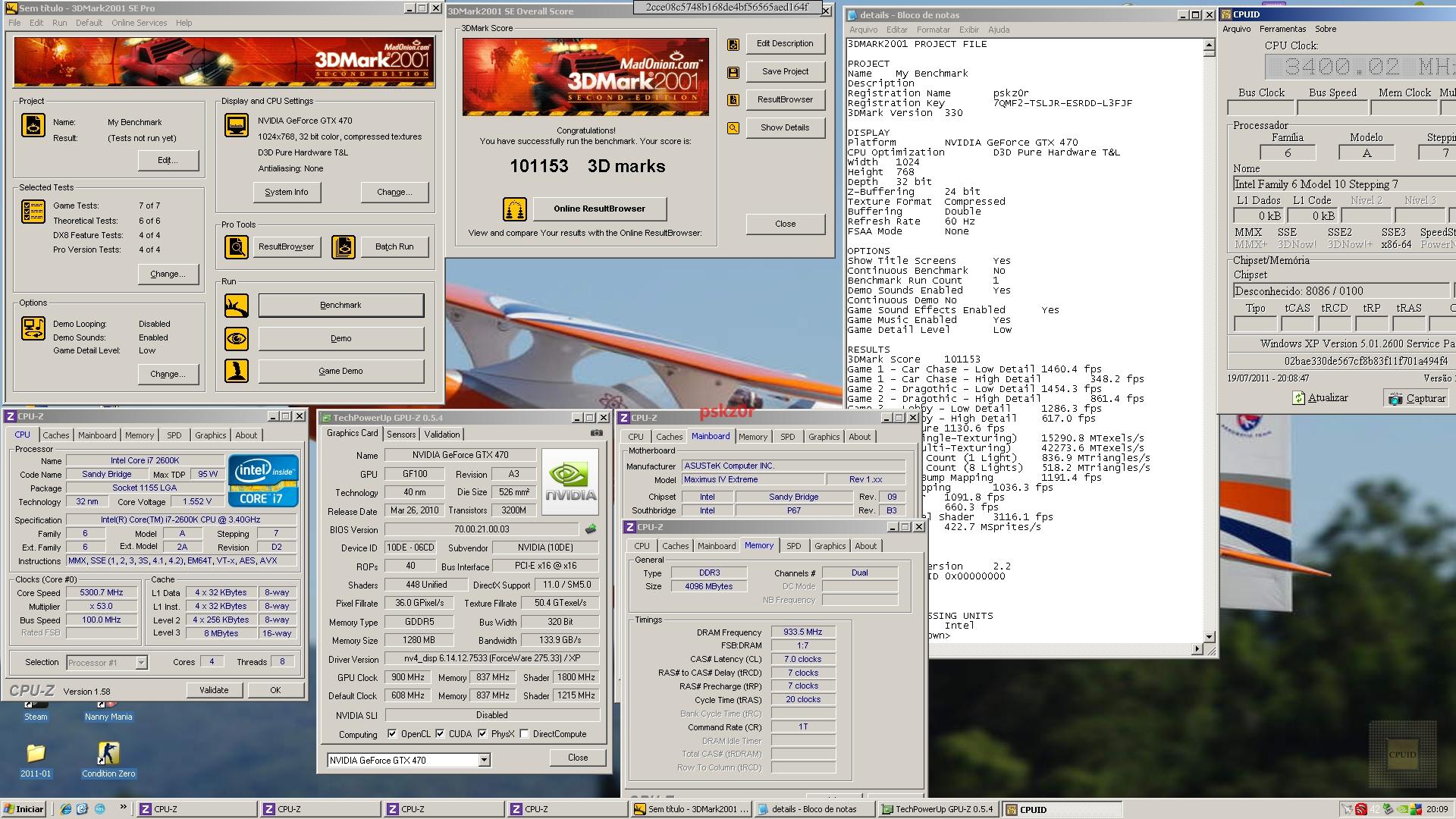Click the red system tray icon
1456x819 pixels.
(x=1361, y=809)
